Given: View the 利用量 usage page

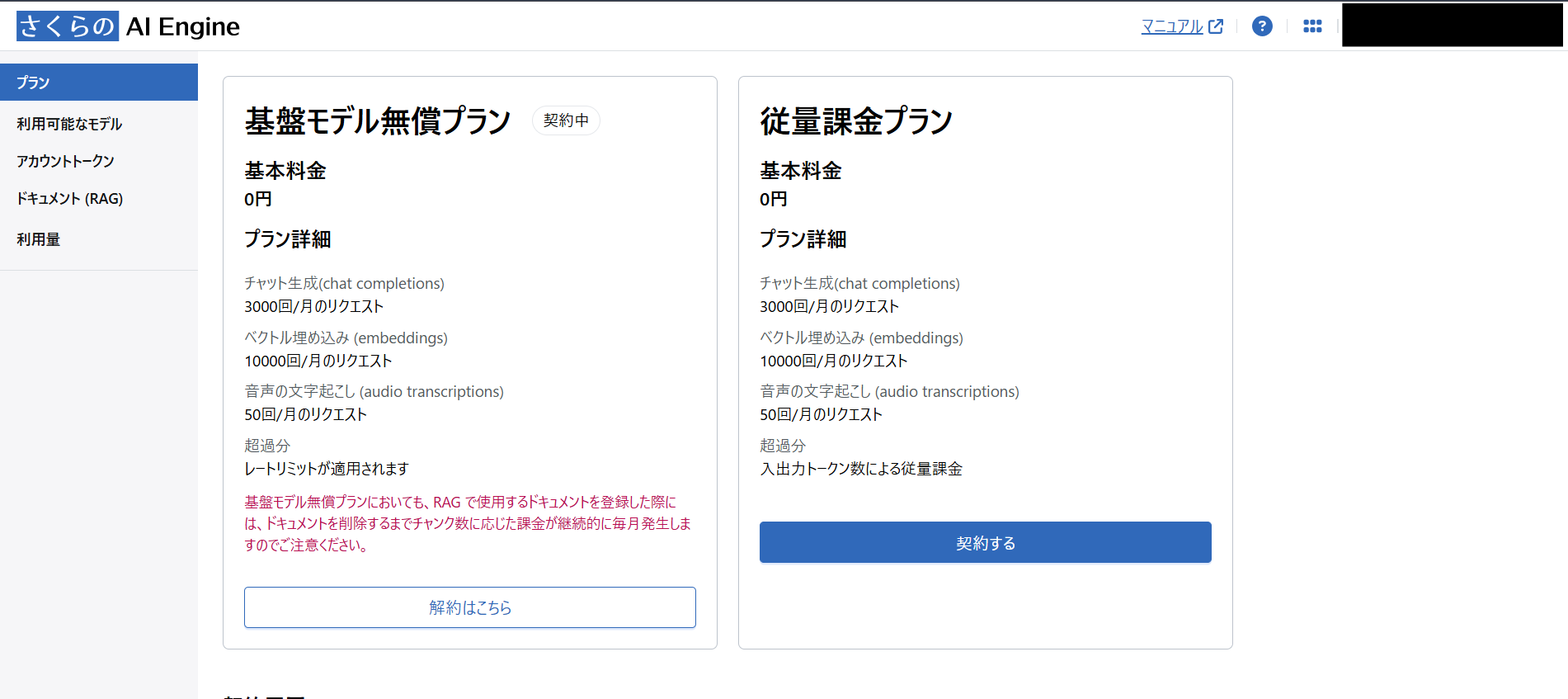Looking at the screenshot, I should pyautogui.click(x=38, y=239).
